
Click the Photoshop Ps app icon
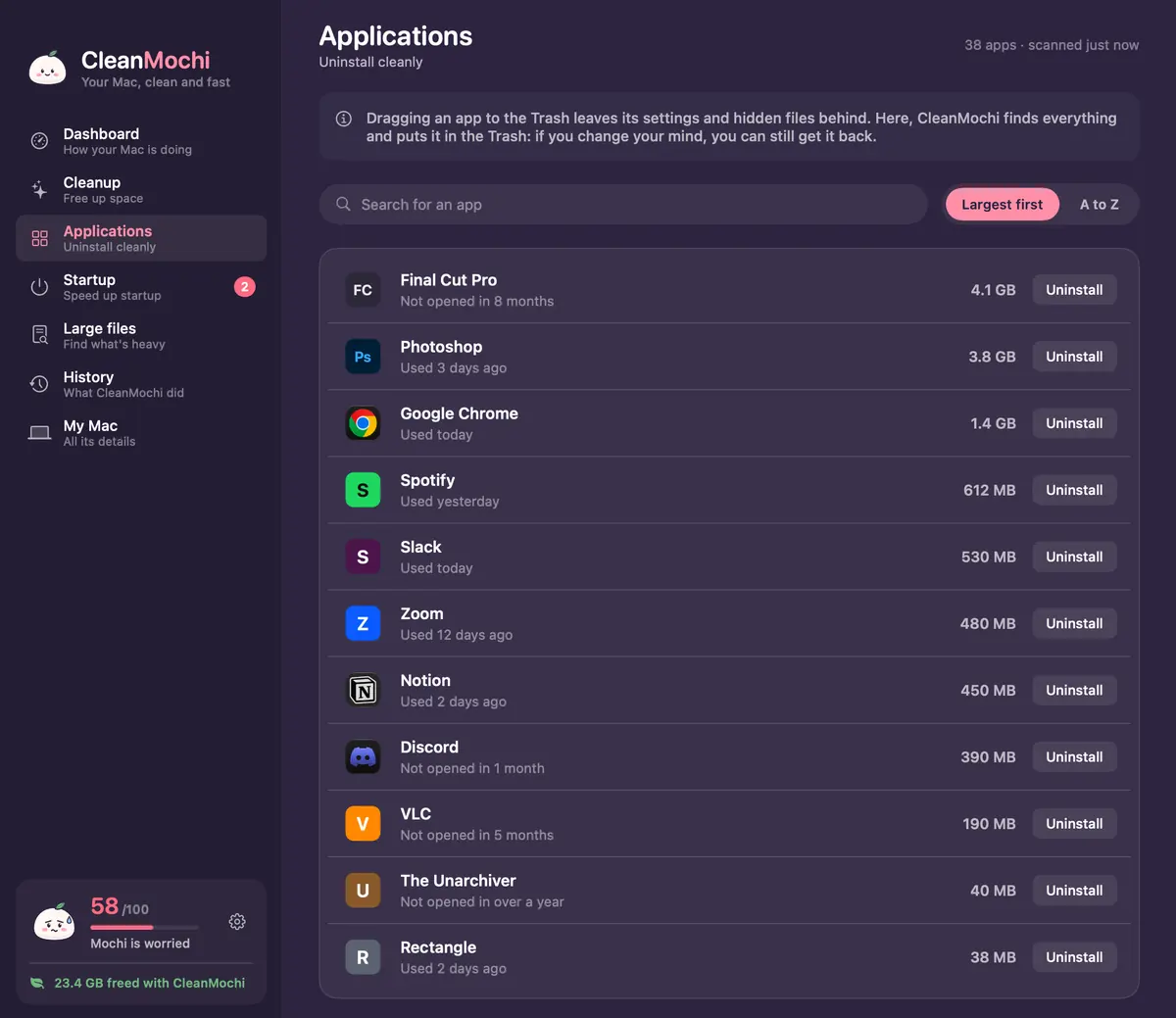(x=363, y=357)
